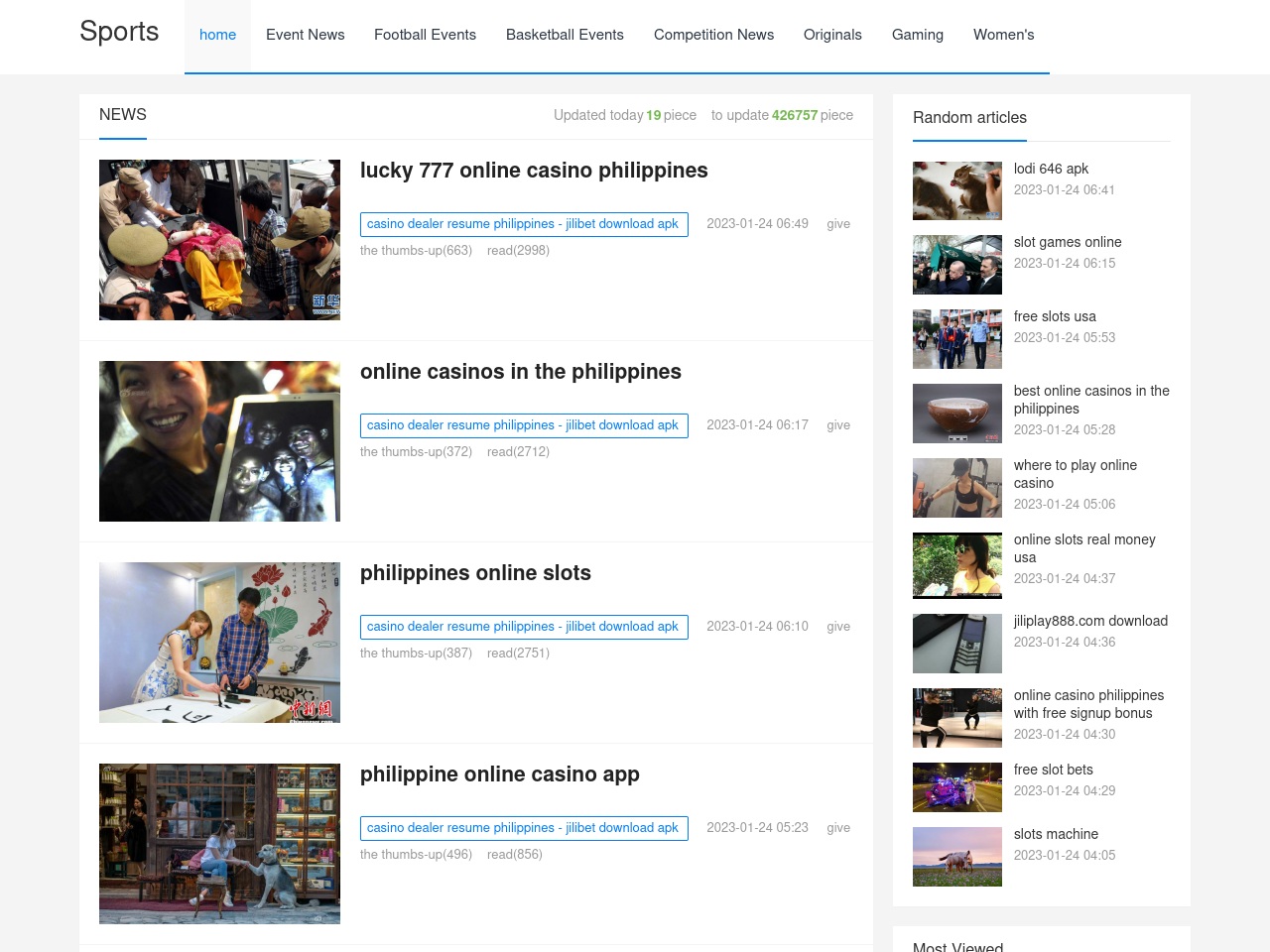Click phone thumbnail beside 'jiliplay888.com download'
Screen dimensions: 1270x952
(957, 644)
